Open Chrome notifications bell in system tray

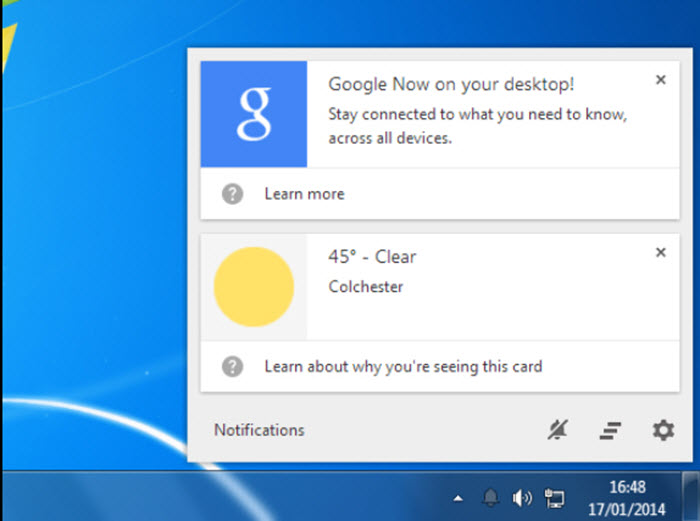(x=491, y=497)
